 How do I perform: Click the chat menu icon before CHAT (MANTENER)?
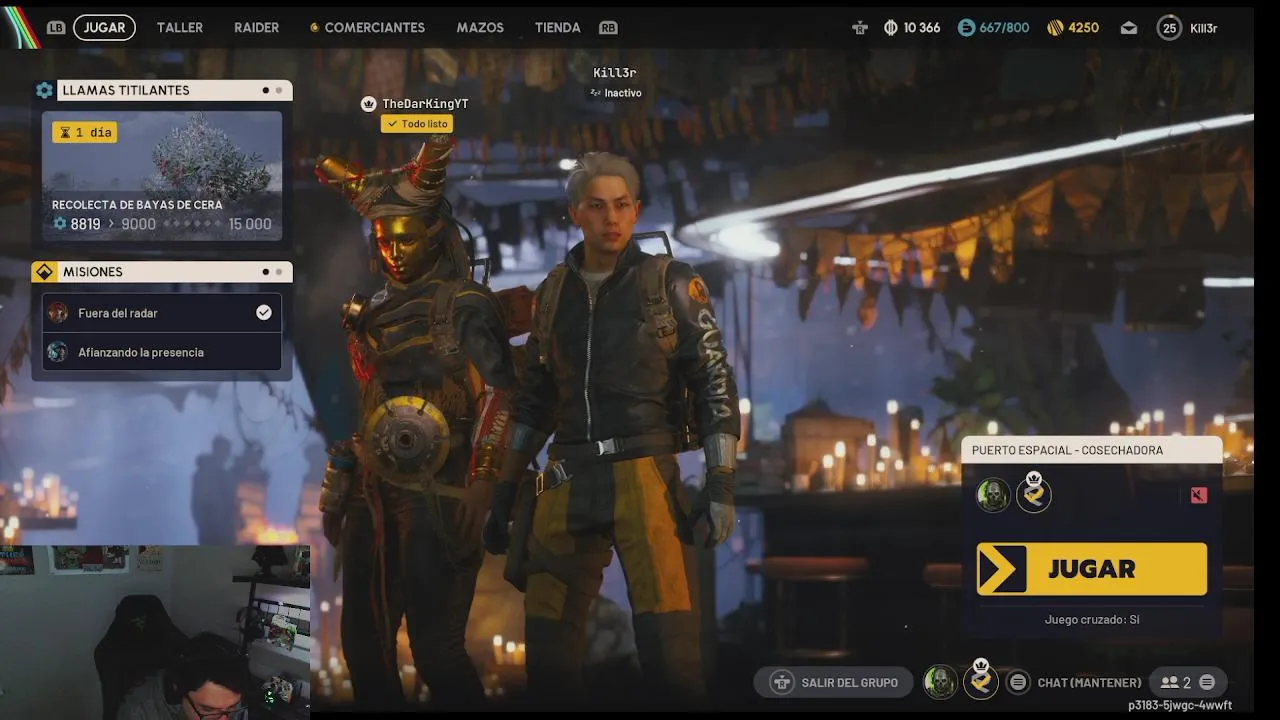pyautogui.click(x=1018, y=682)
